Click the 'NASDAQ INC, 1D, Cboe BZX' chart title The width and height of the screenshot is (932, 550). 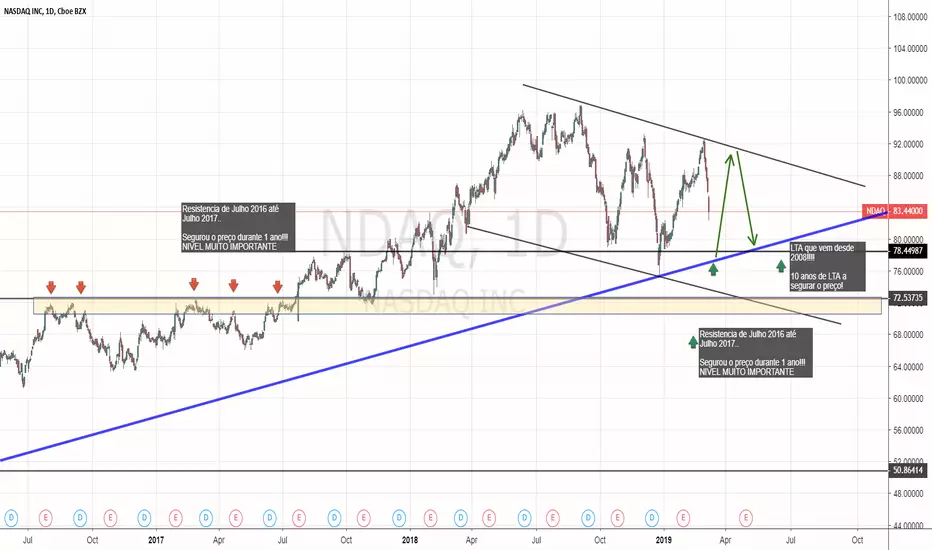point(45,11)
